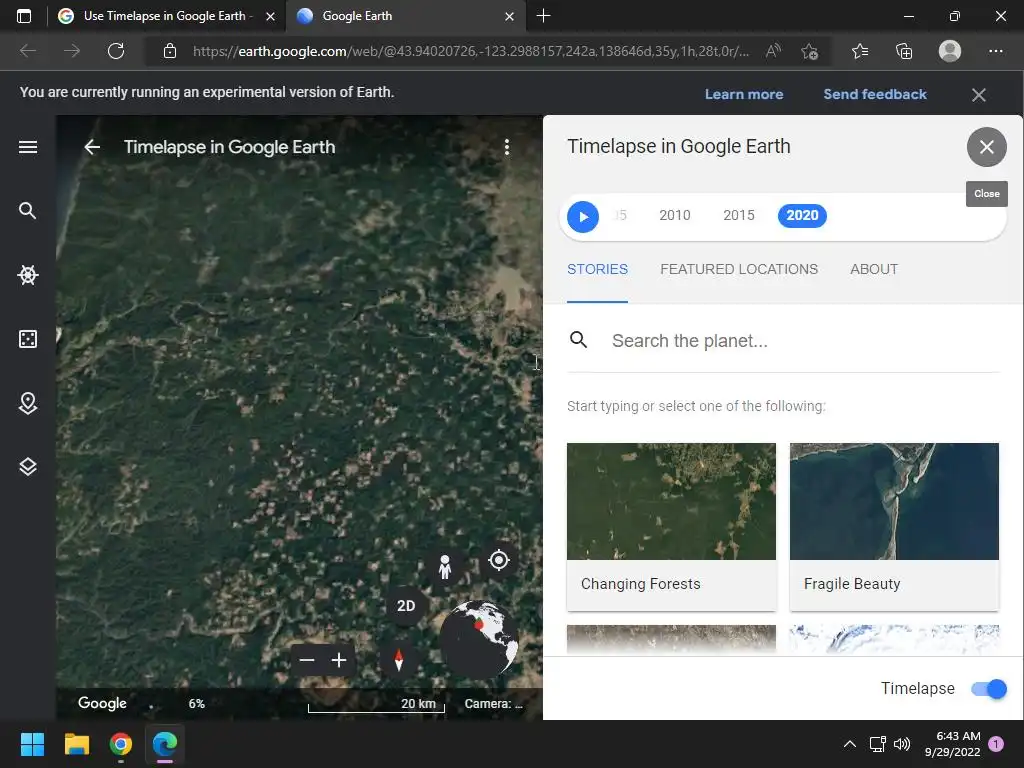This screenshot has width=1024, height=768.
Task: Add this page to favorites star icon
Action: click(x=809, y=51)
